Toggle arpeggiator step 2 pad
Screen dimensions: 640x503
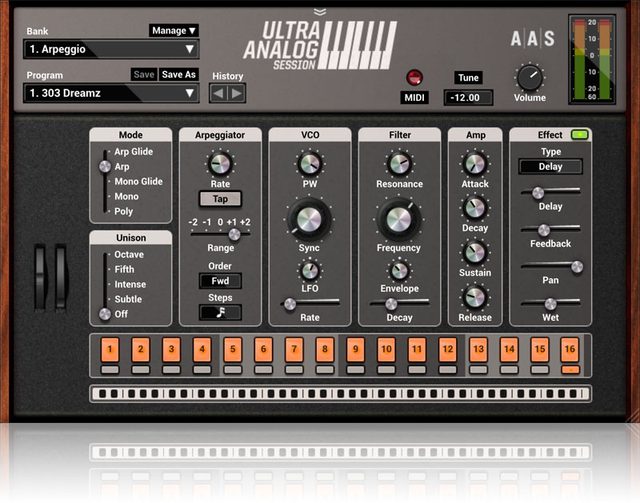point(140,349)
